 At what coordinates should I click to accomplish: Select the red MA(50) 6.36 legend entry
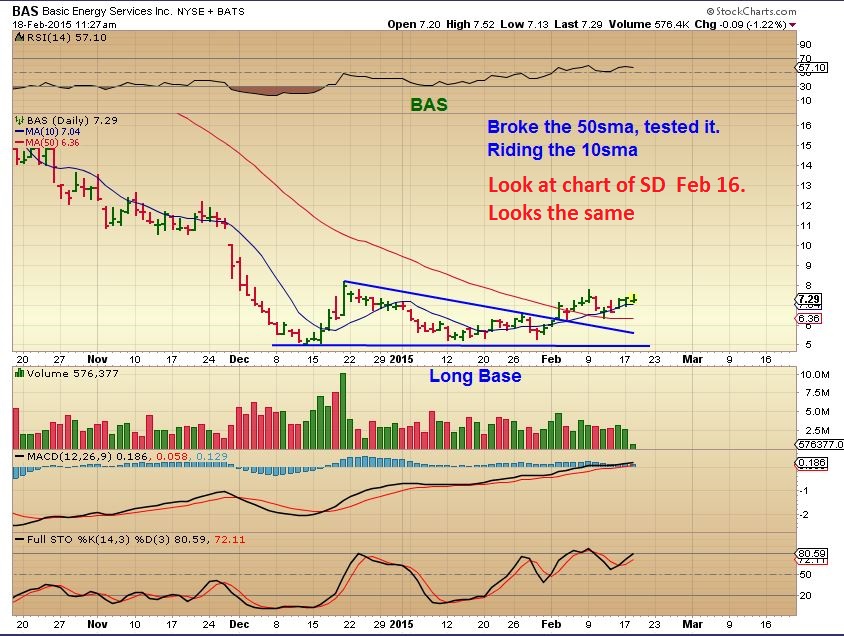(x=47, y=143)
